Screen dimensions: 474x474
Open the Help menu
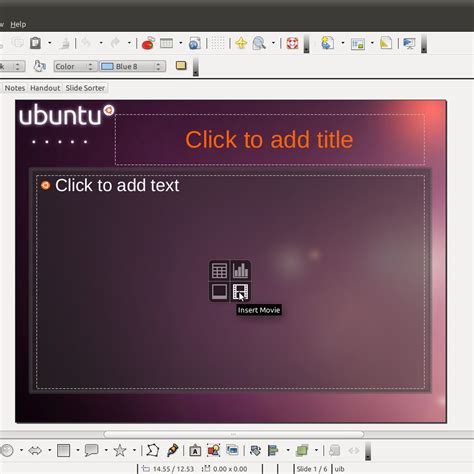tap(18, 24)
